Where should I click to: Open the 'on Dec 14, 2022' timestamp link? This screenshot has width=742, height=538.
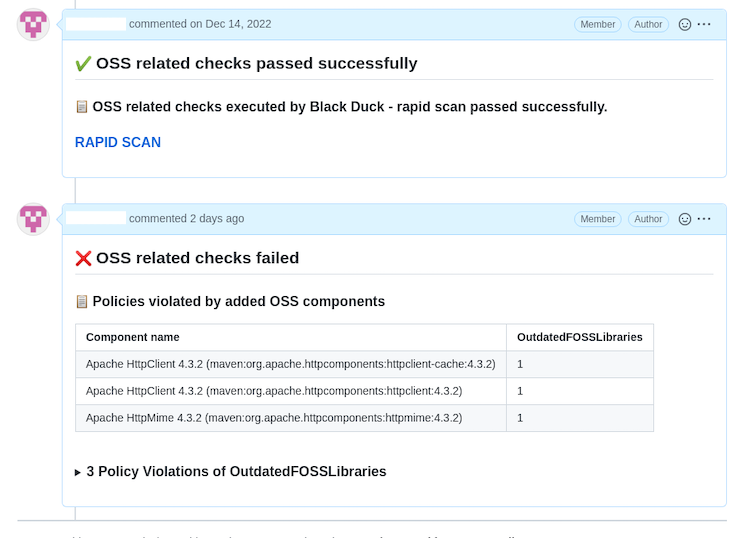pos(230,24)
